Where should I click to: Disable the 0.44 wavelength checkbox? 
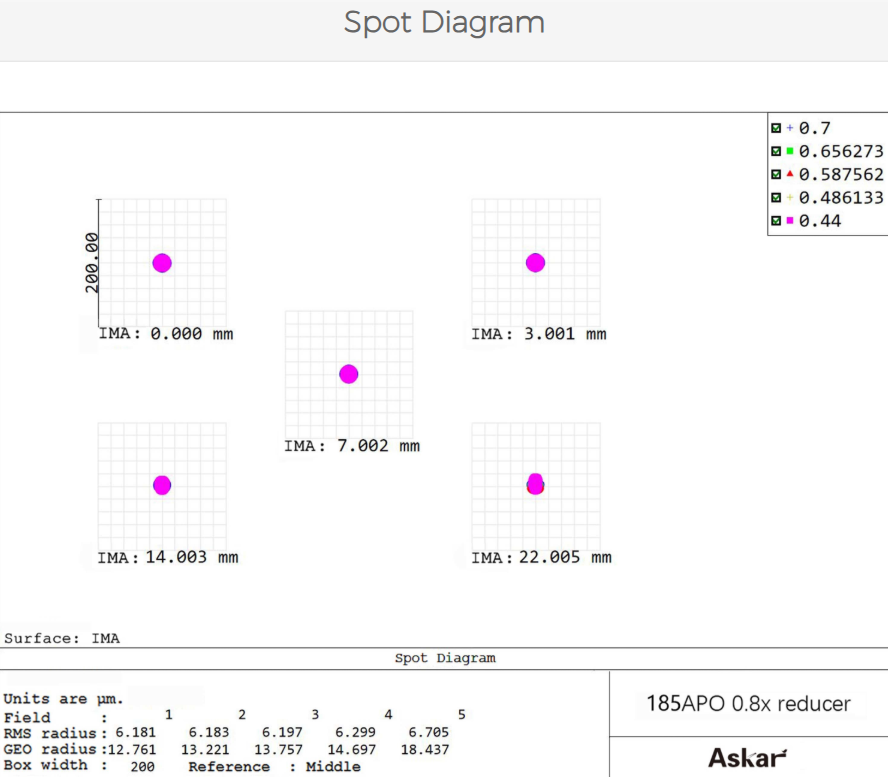tap(776, 220)
